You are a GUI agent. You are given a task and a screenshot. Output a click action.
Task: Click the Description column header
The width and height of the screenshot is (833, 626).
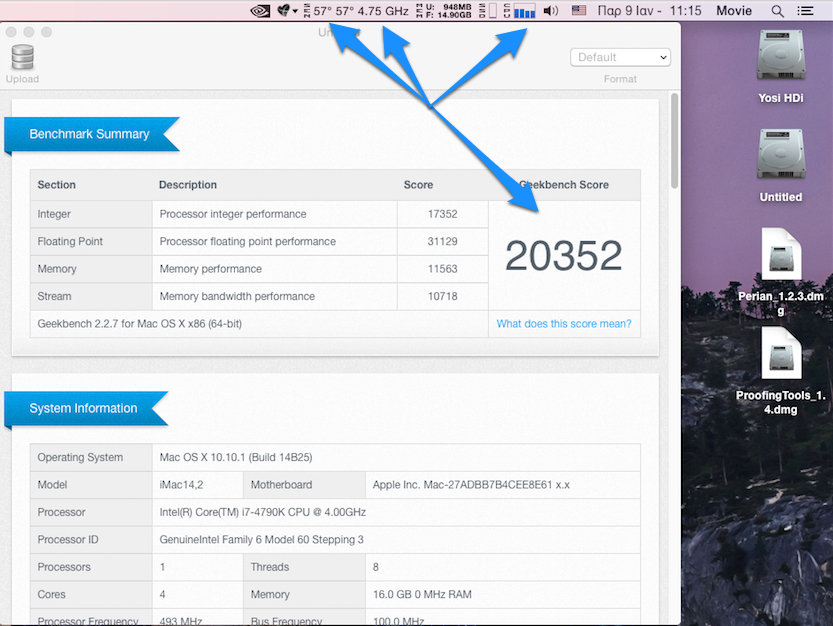[x=188, y=185]
